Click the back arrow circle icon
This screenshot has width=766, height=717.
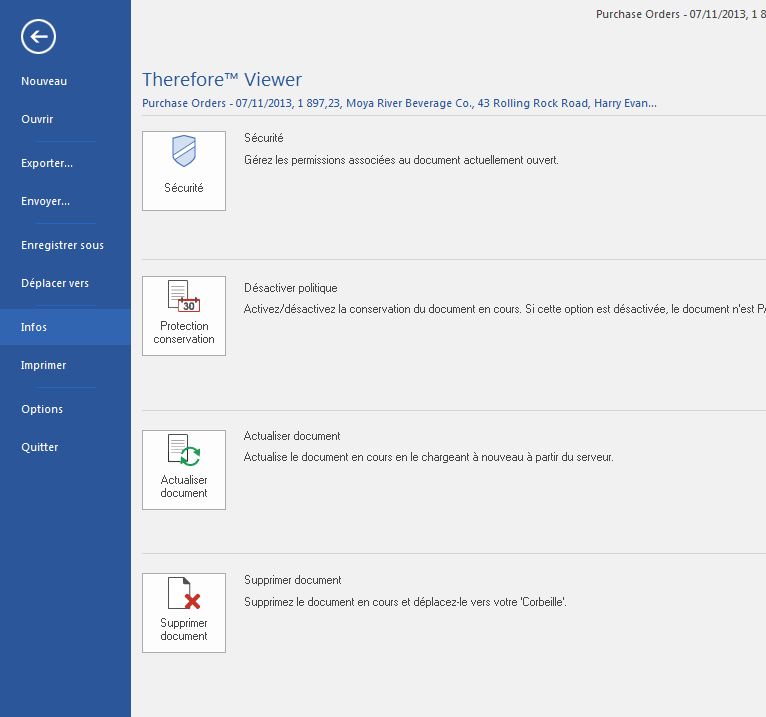(38, 37)
